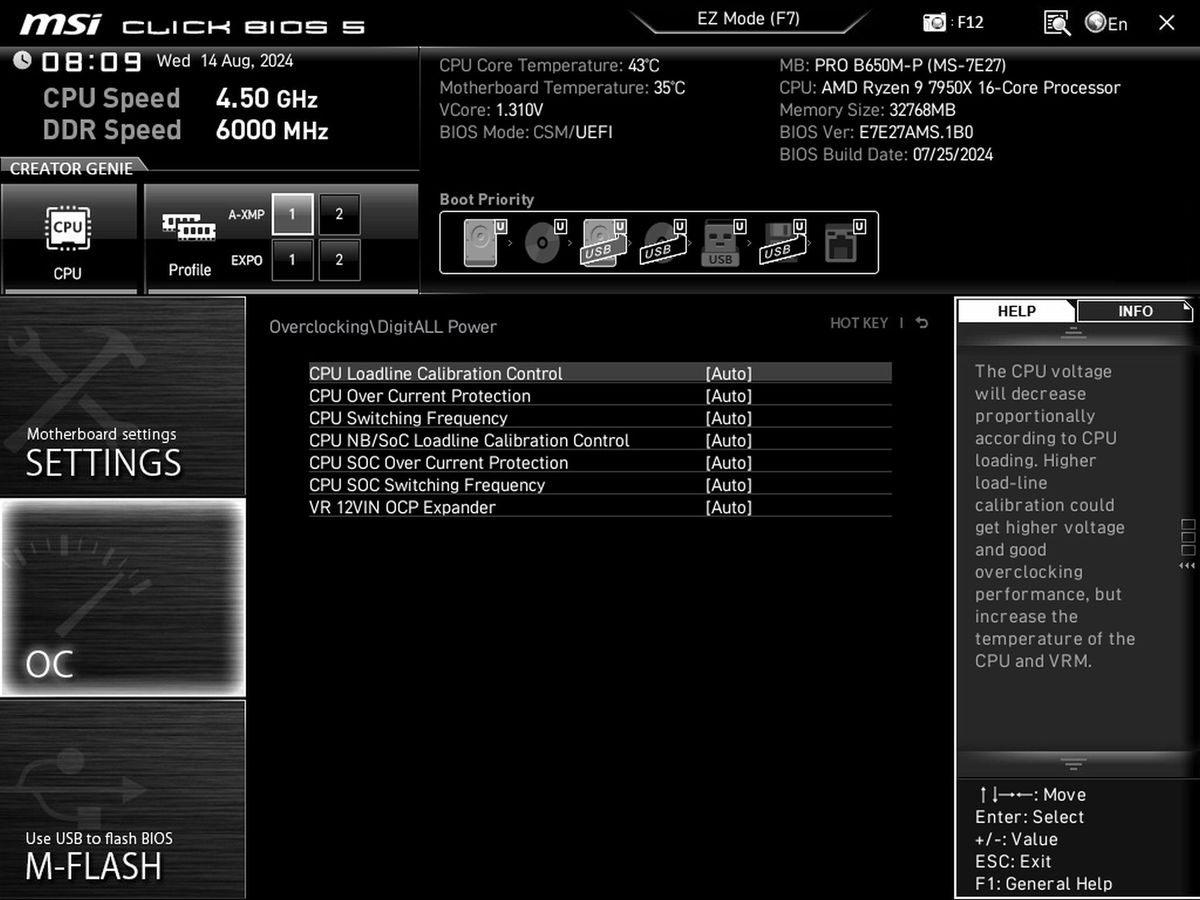Image resolution: width=1200 pixels, height=900 pixels.
Task: Change language via the globe En icon
Action: pos(1106,22)
